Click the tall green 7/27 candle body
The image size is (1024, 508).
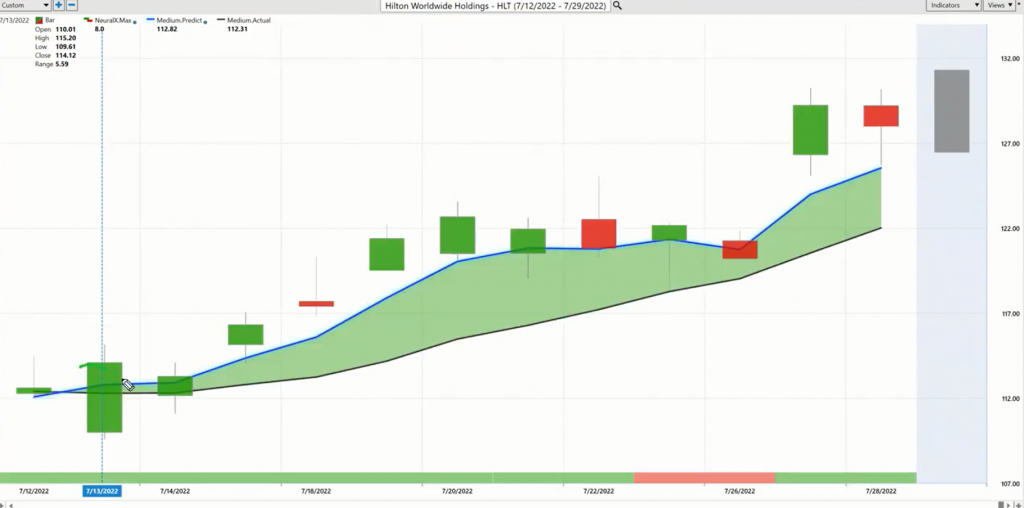click(x=810, y=130)
